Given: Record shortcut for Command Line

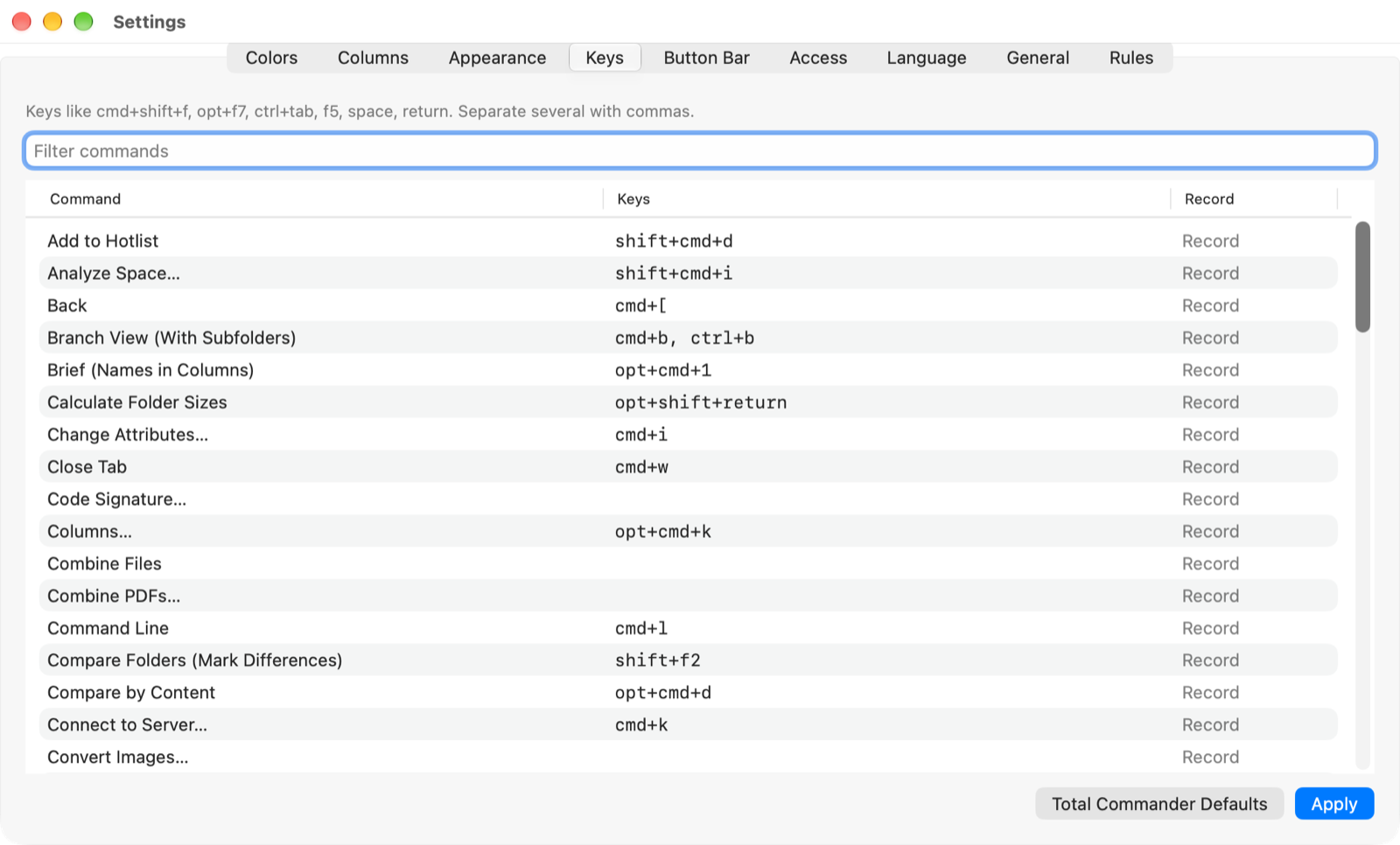Looking at the screenshot, I should (x=1210, y=629).
